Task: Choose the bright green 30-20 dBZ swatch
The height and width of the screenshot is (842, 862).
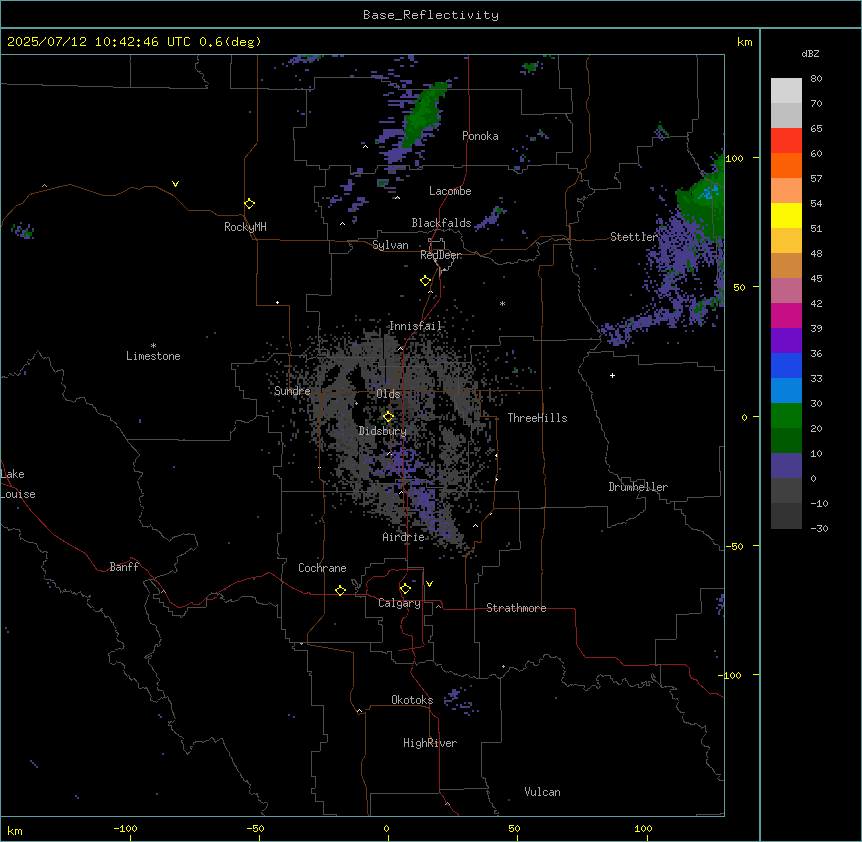Action: (786, 416)
